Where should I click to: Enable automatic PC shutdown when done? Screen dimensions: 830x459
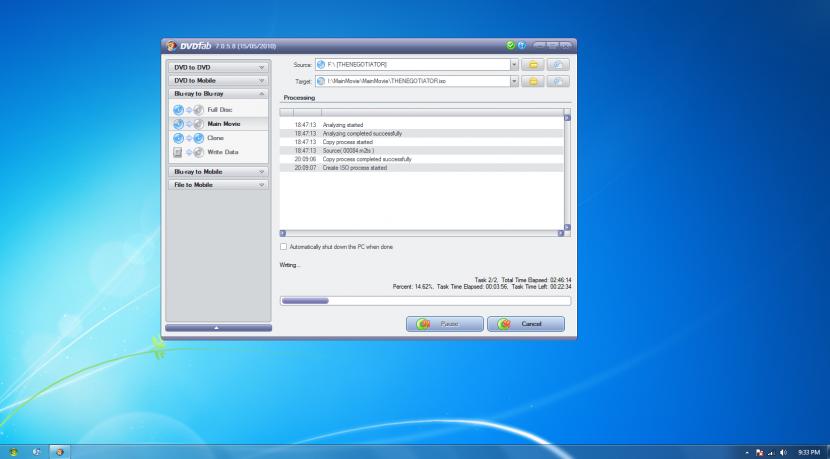click(283, 247)
